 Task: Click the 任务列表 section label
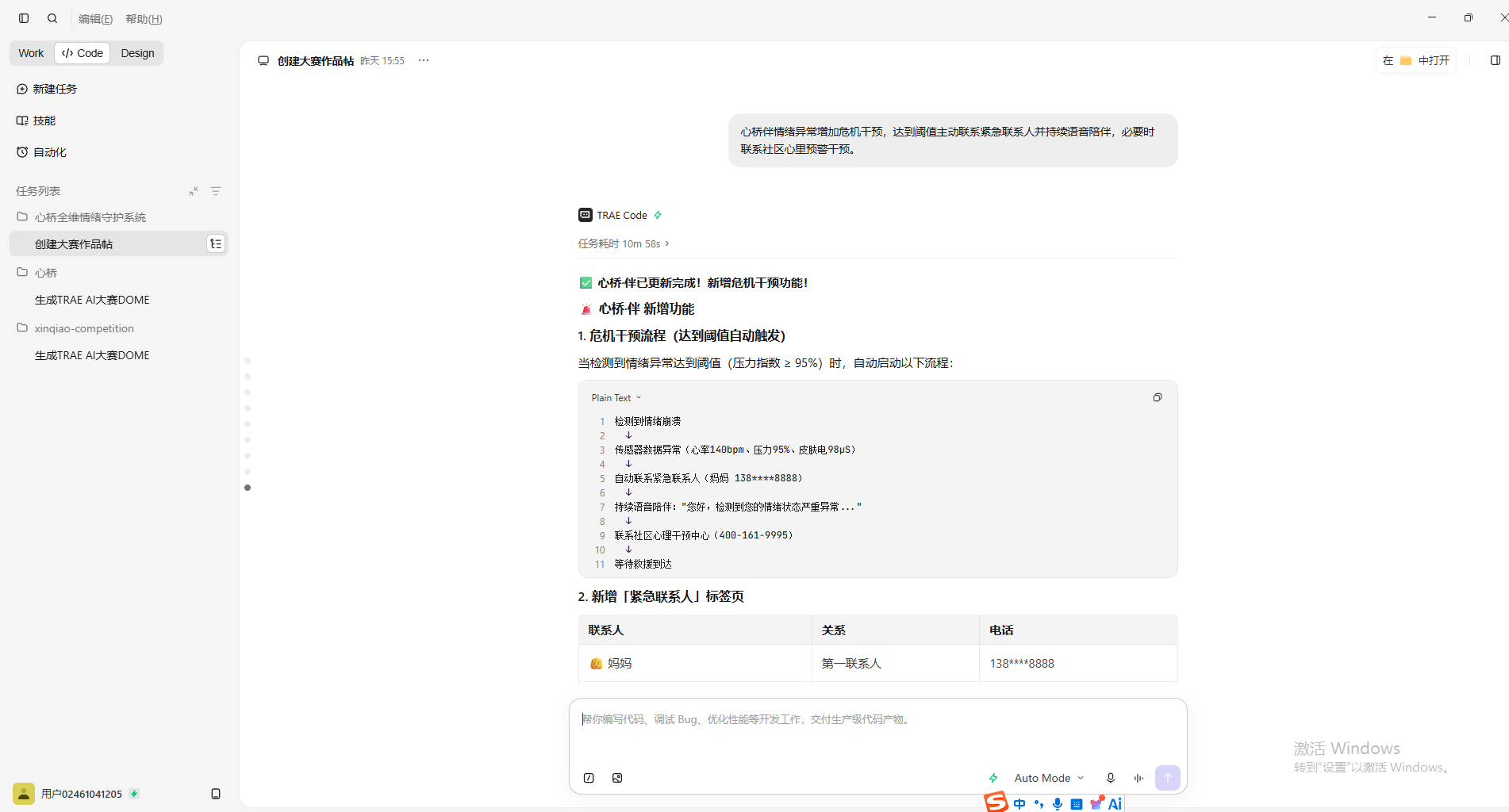click(38, 191)
